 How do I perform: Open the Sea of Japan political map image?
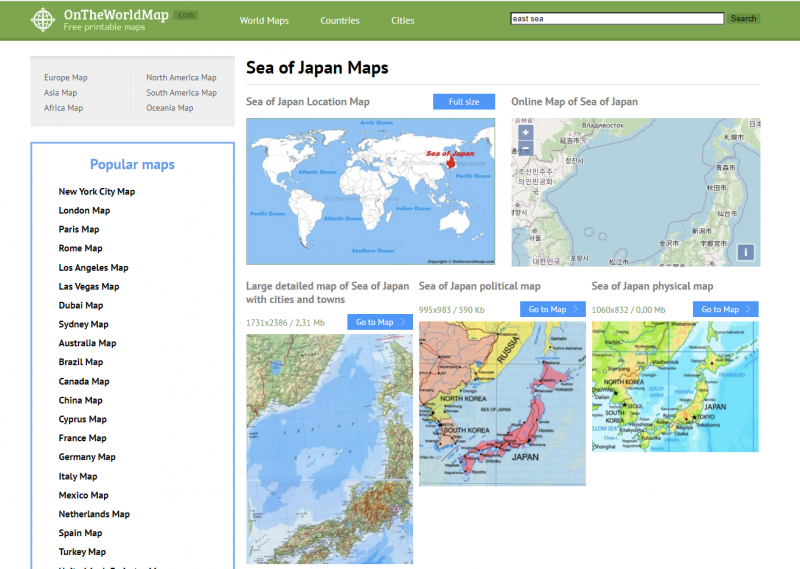pos(502,403)
